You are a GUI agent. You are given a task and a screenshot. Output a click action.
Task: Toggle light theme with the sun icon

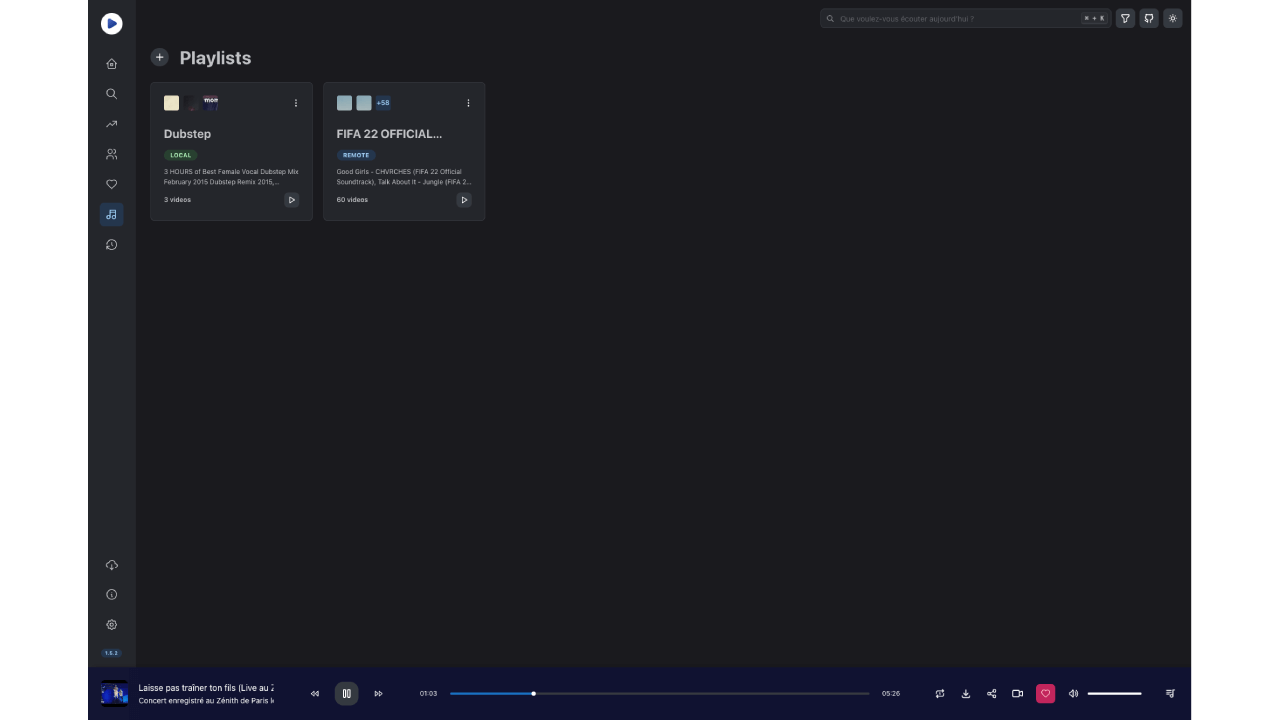coord(1172,18)
